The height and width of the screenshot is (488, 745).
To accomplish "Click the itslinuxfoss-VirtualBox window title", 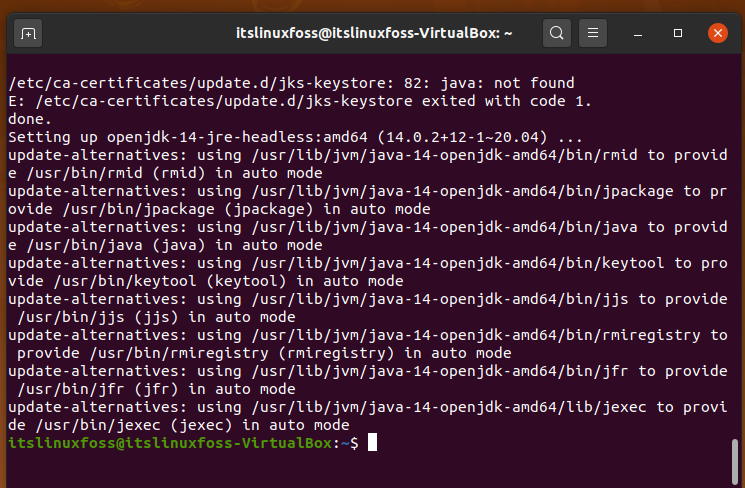I will (374, 33).
